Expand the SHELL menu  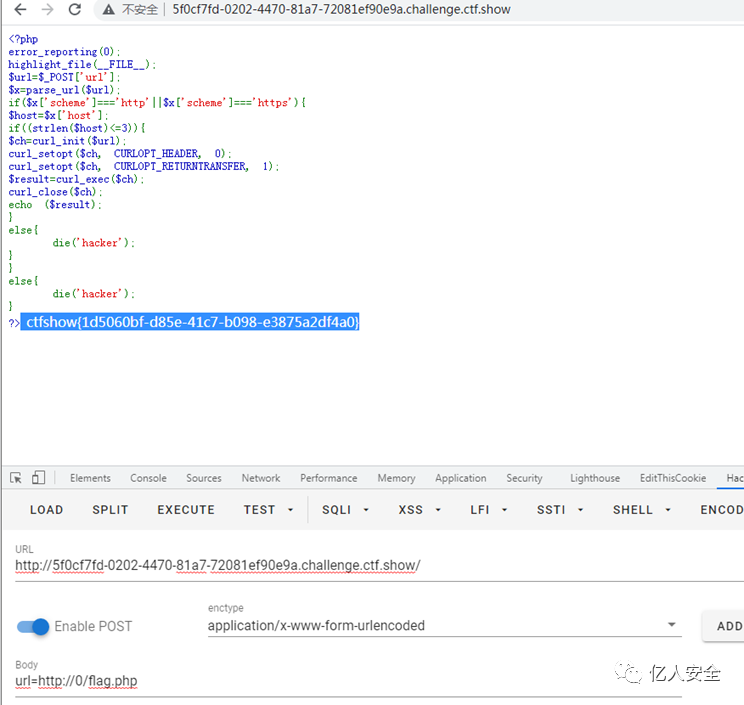(642, 510)
